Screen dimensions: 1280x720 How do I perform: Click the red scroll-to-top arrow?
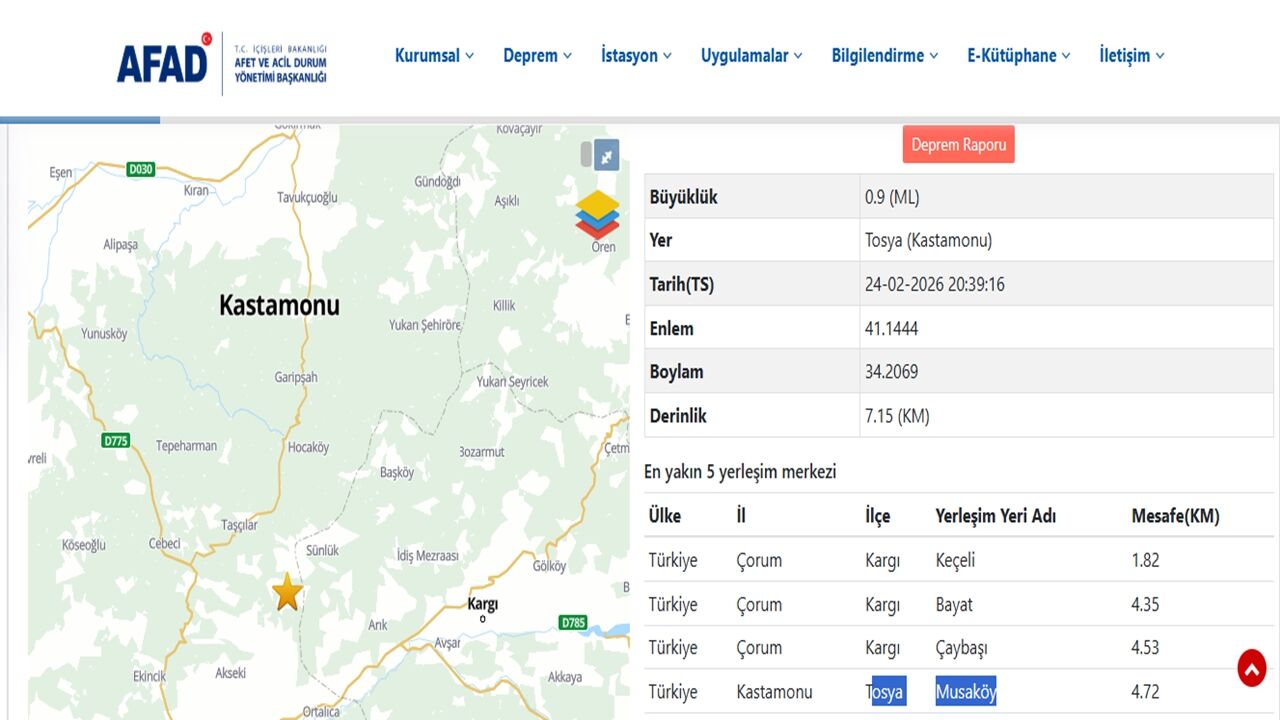1251,667
